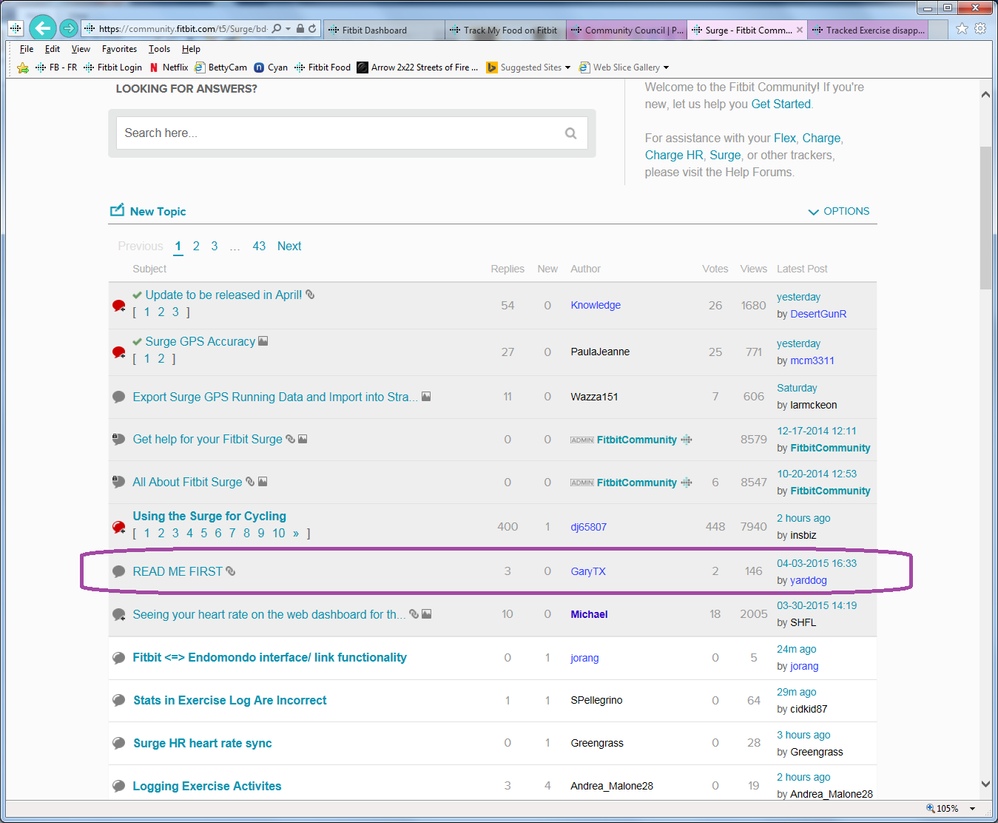998x823 pixels.
Task: Click the paperclip icon after READ ME FIRST
Action: coord(230,571)
